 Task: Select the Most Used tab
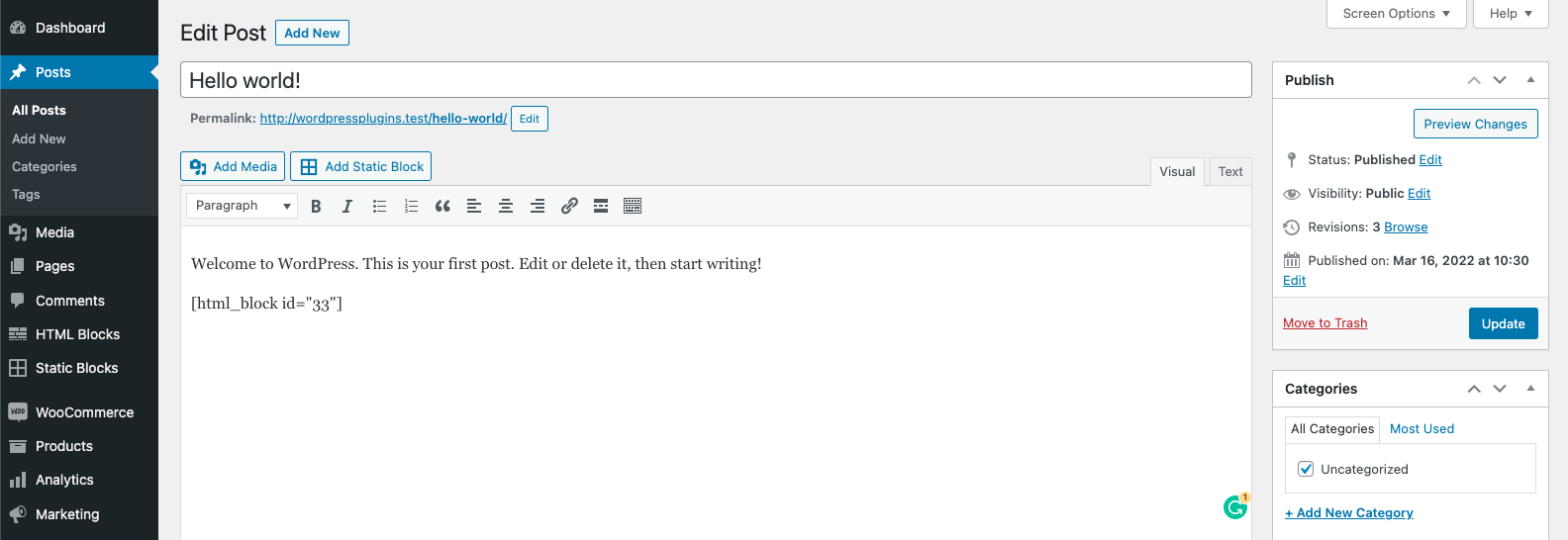click(x=1421, y=428)
